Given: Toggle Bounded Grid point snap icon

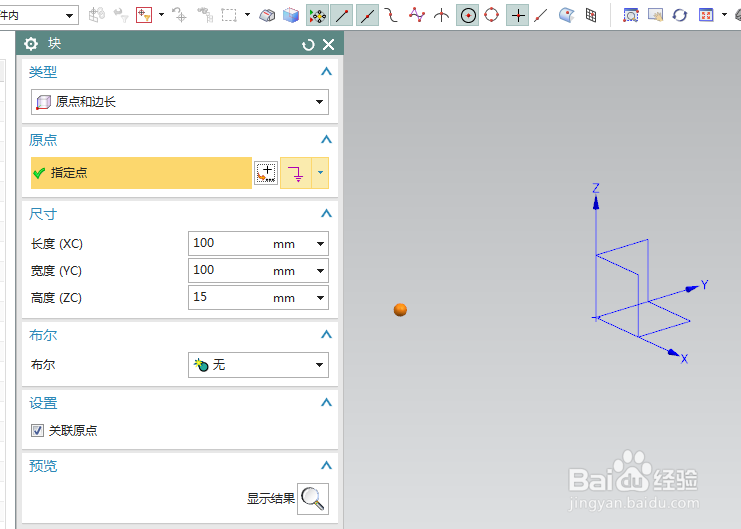Looking at the screenshot, I should [x=591, y=16].
